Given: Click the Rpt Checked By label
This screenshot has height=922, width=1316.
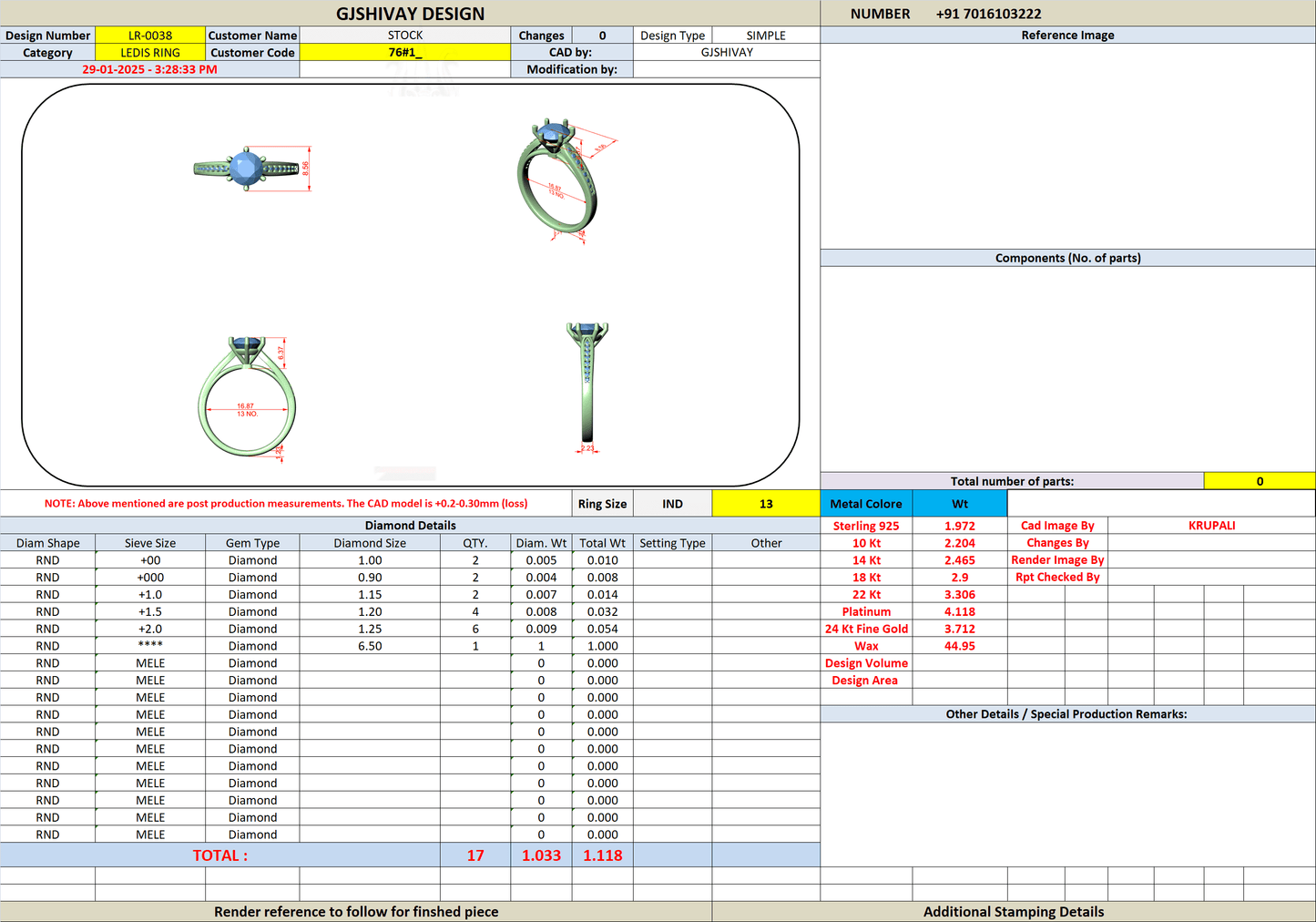Looking at the screenshot, I should point(1057,578).
